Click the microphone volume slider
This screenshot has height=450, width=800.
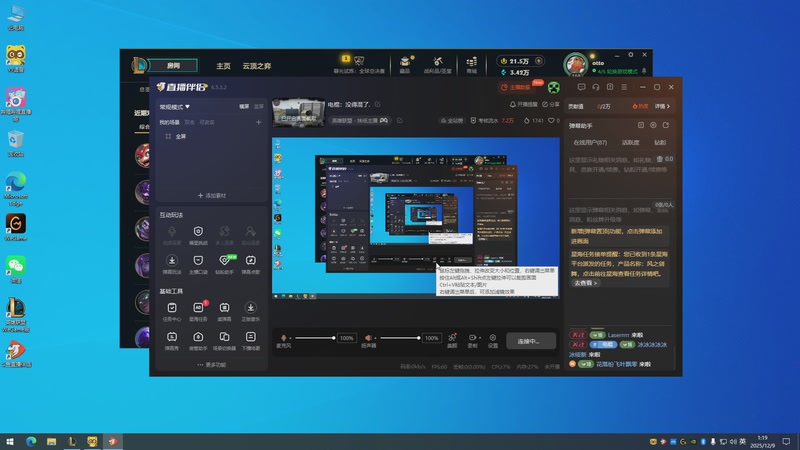[314, 338]
